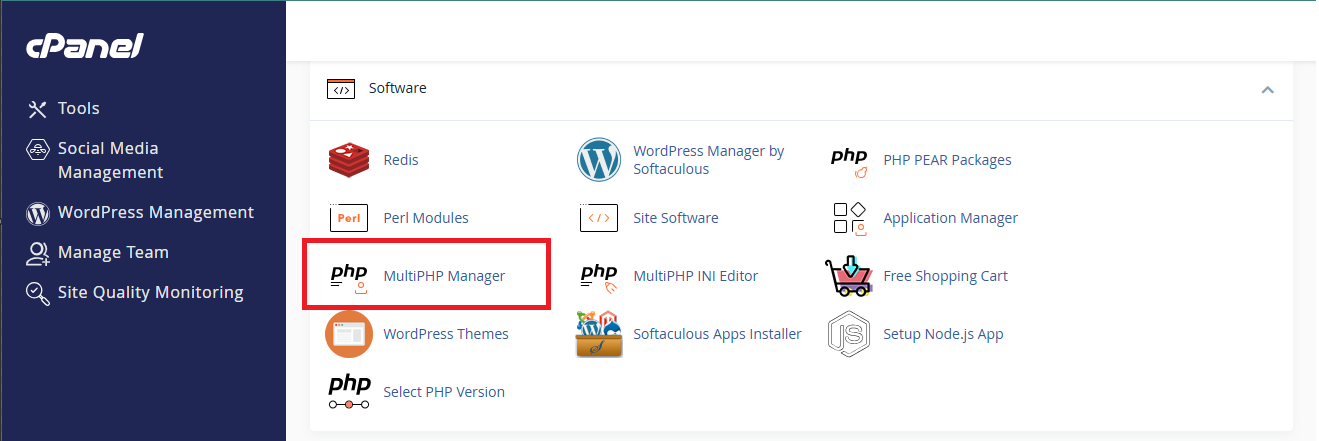Click the Softaculous Apps Installer icon

pos(599,334)
